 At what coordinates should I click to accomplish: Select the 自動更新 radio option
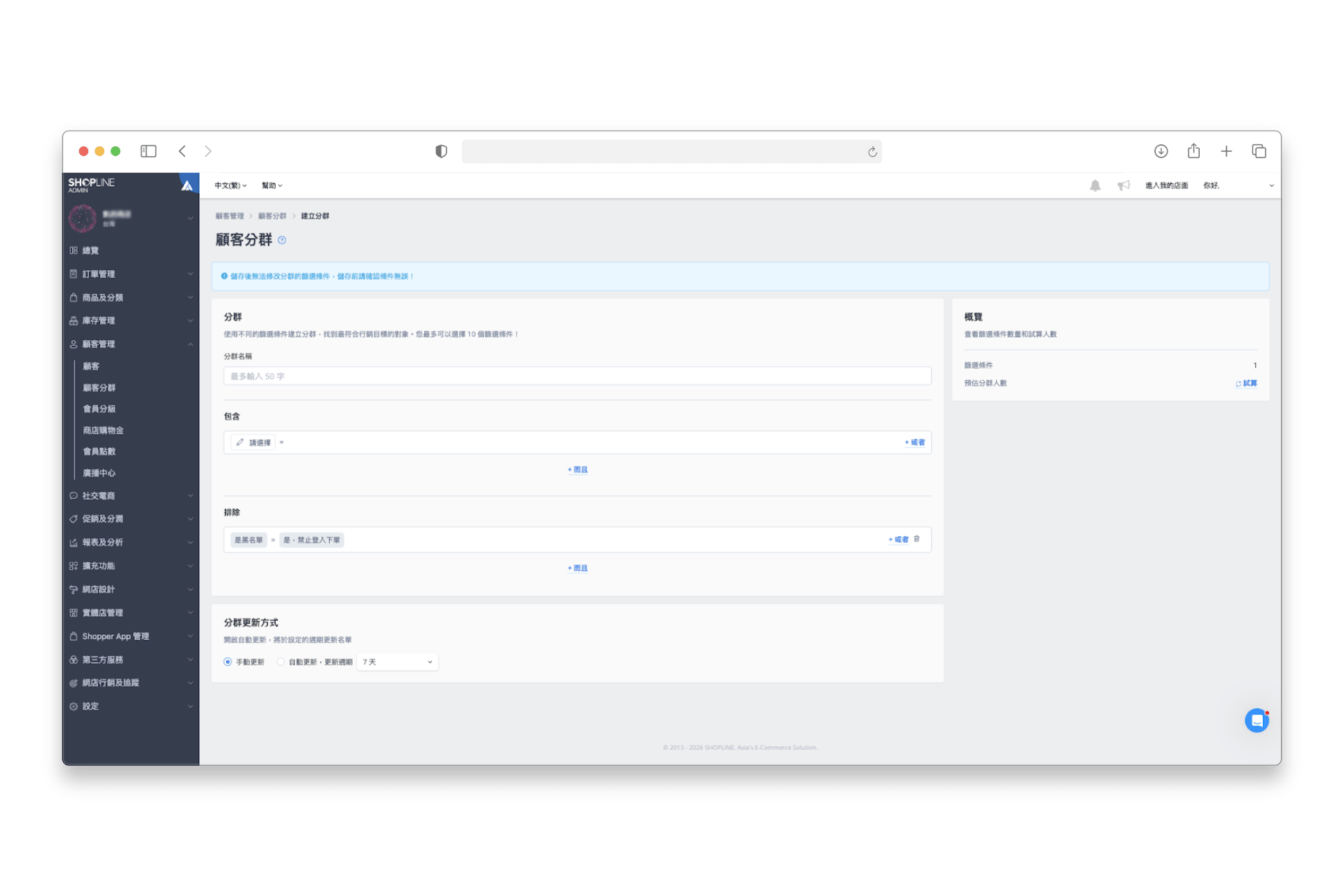(x=281, y=661)
